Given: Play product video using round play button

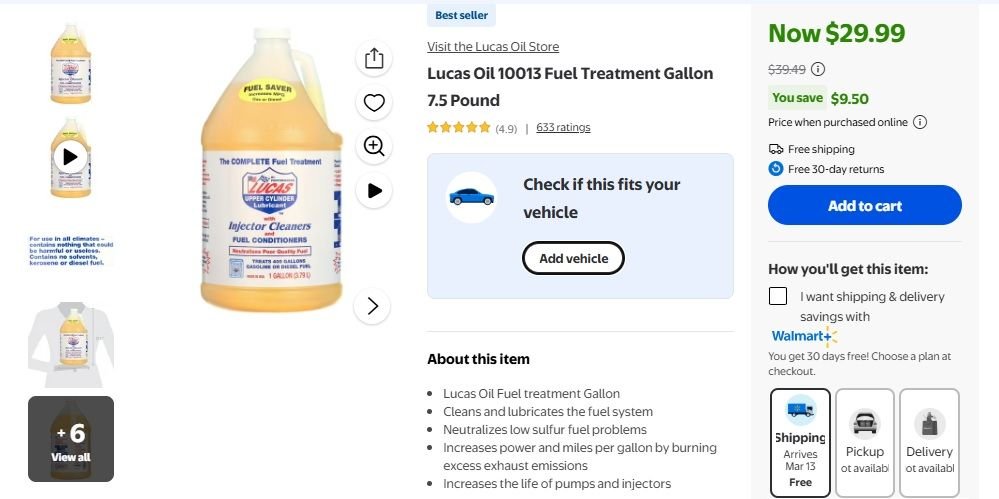Looking at the screenshot, I should [374, 190].
